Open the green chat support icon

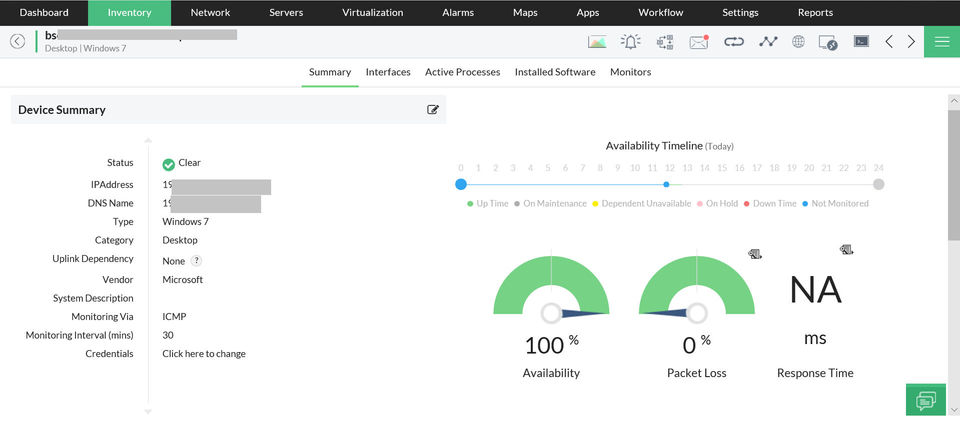pos(926,399)
